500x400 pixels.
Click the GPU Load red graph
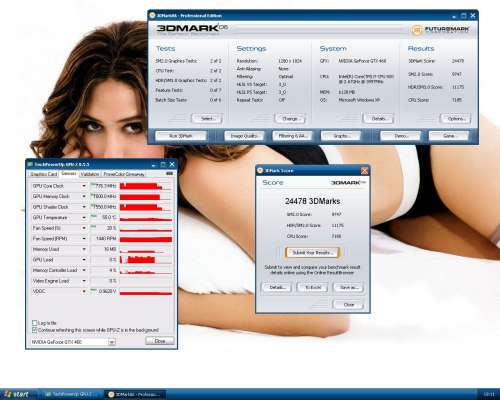146,260
